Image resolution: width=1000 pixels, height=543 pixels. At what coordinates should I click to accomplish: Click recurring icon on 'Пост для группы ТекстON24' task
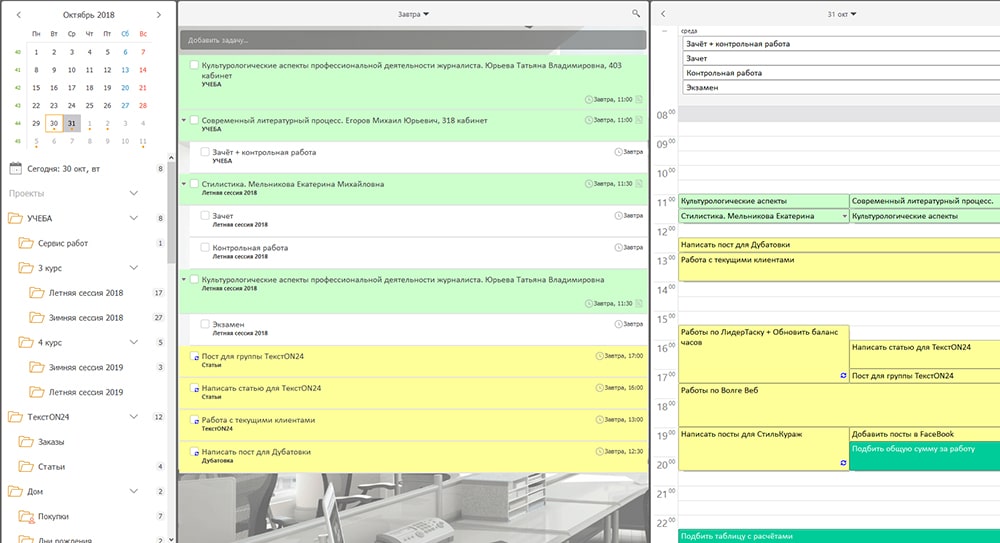tap(195, 357)
